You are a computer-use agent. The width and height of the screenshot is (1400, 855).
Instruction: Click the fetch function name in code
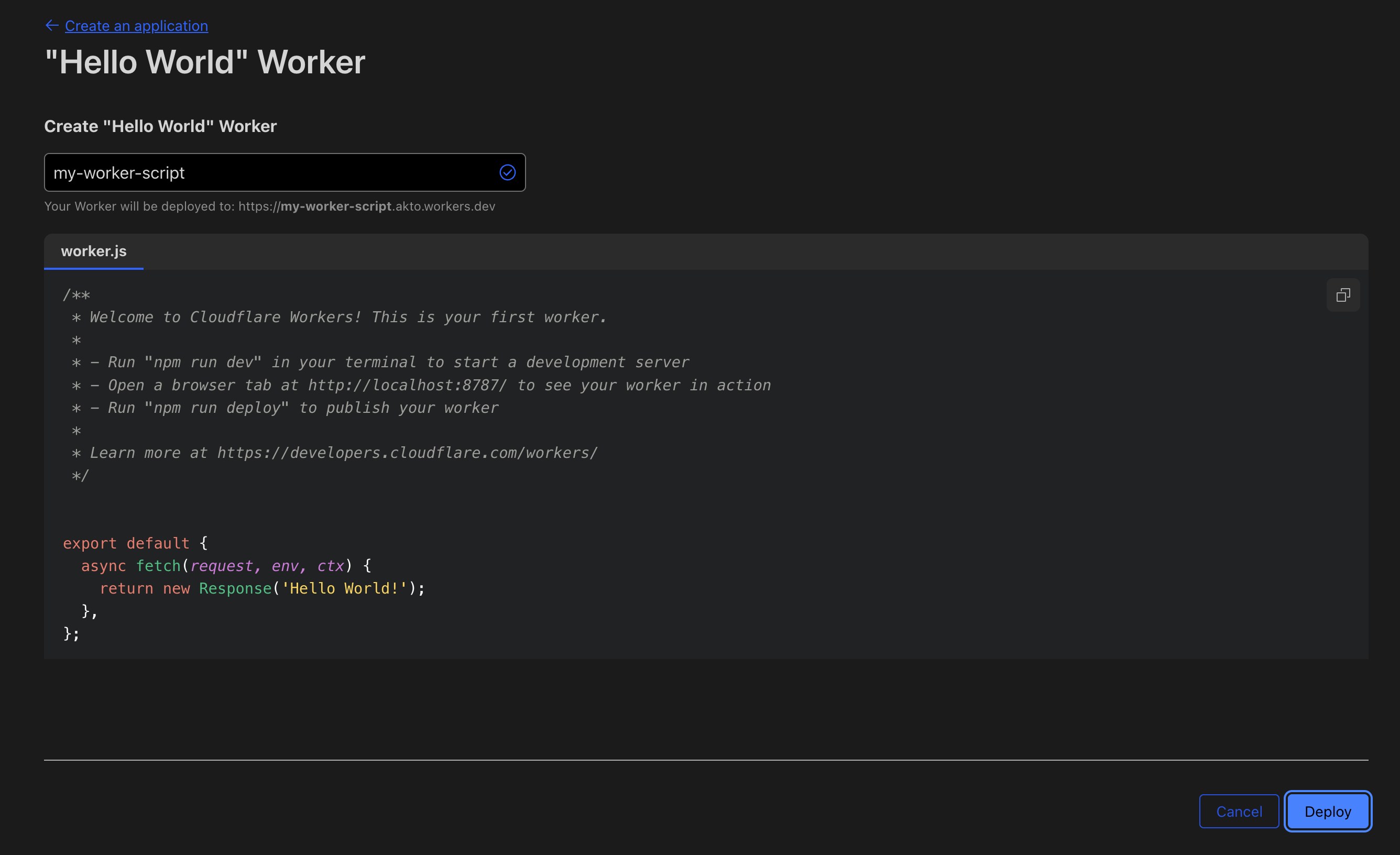[158, 566]
